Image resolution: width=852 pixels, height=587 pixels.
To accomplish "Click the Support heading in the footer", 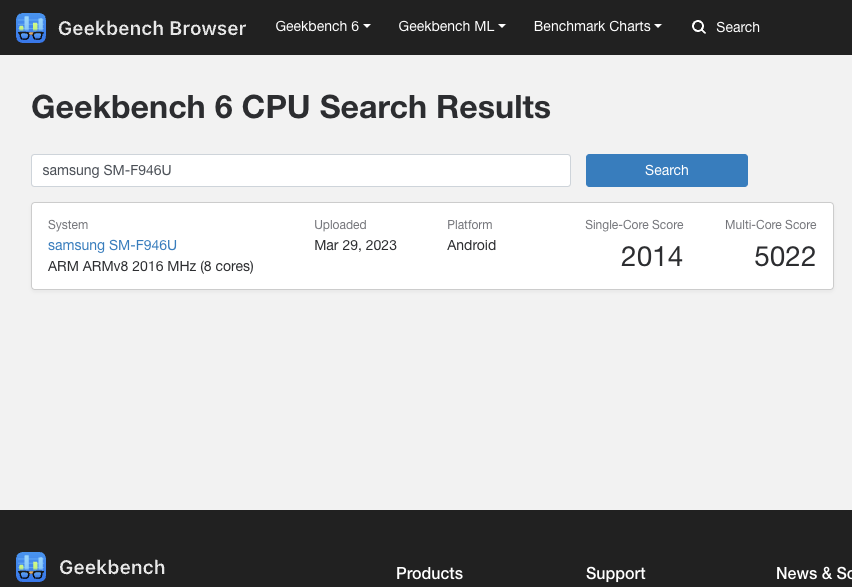I will pyautogui.click(x=615, y=573).
